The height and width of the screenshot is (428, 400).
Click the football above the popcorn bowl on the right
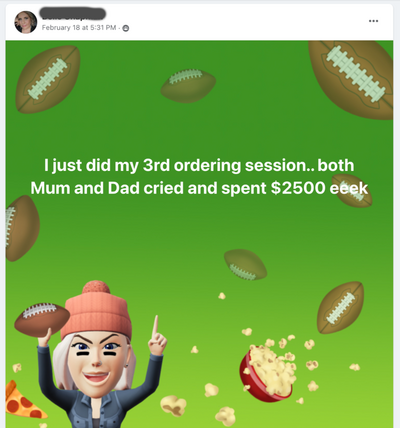tap(340, 307)
